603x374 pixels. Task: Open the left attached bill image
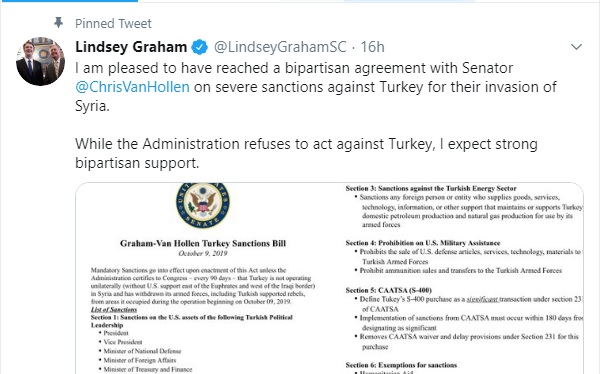click(203, 278)
